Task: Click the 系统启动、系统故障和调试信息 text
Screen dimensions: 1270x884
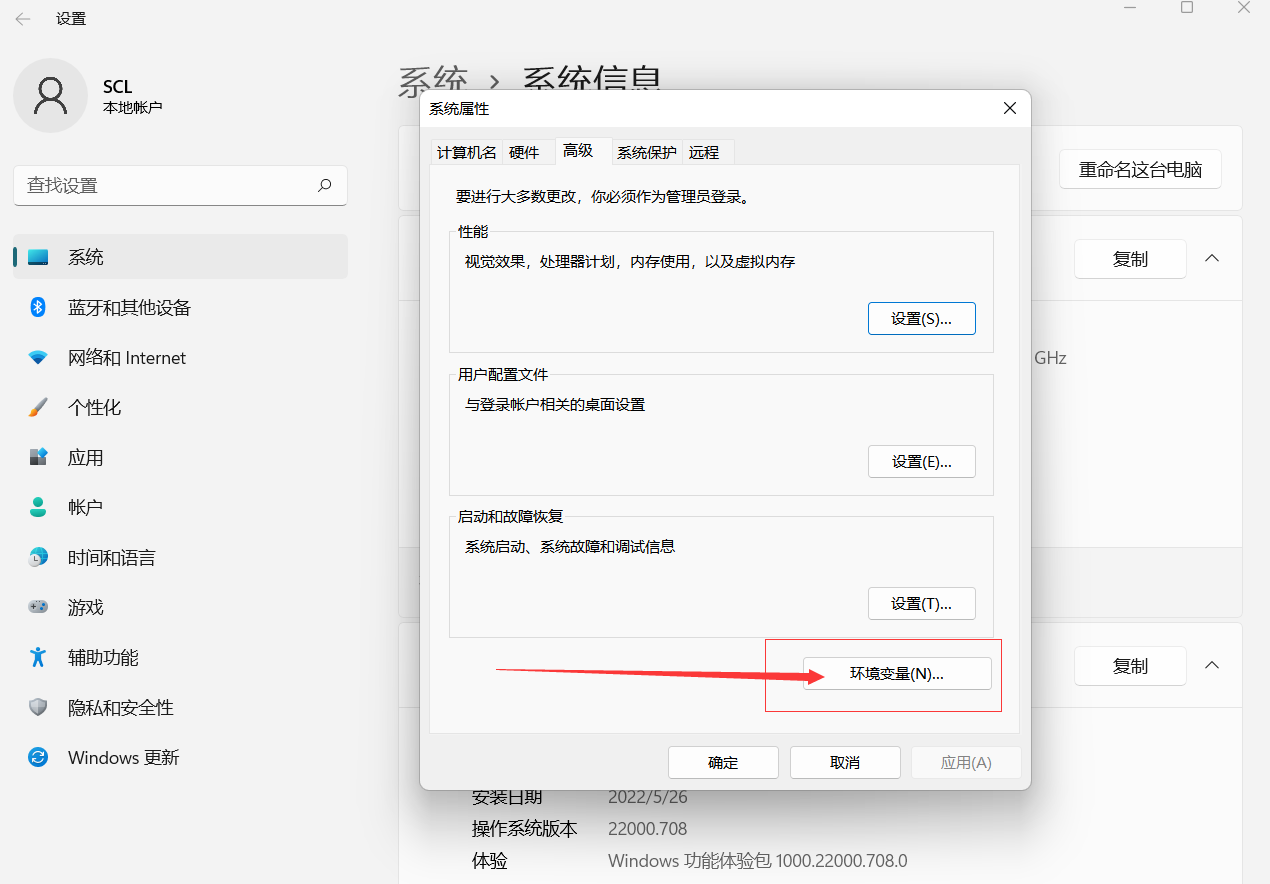Action: (570, 547)
